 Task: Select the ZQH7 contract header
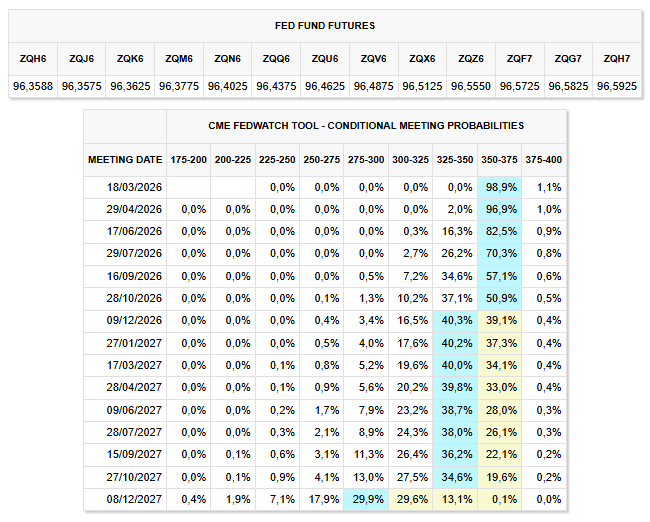pyautogui.click(x=617, y=59)
